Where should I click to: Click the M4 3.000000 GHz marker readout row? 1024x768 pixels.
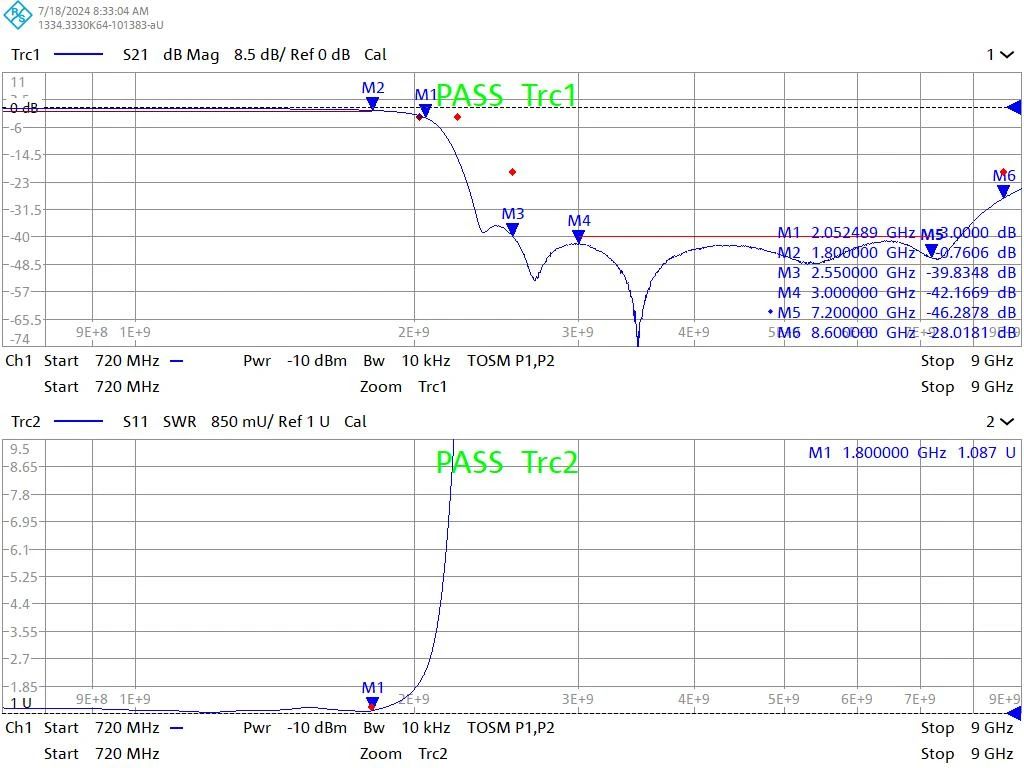(896, 292)
